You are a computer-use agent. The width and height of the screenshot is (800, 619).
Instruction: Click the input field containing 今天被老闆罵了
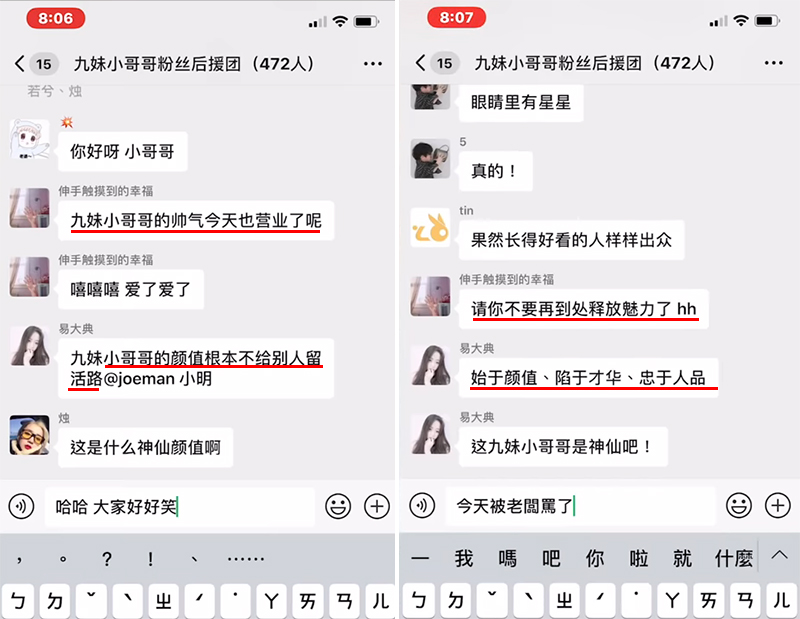581,506
